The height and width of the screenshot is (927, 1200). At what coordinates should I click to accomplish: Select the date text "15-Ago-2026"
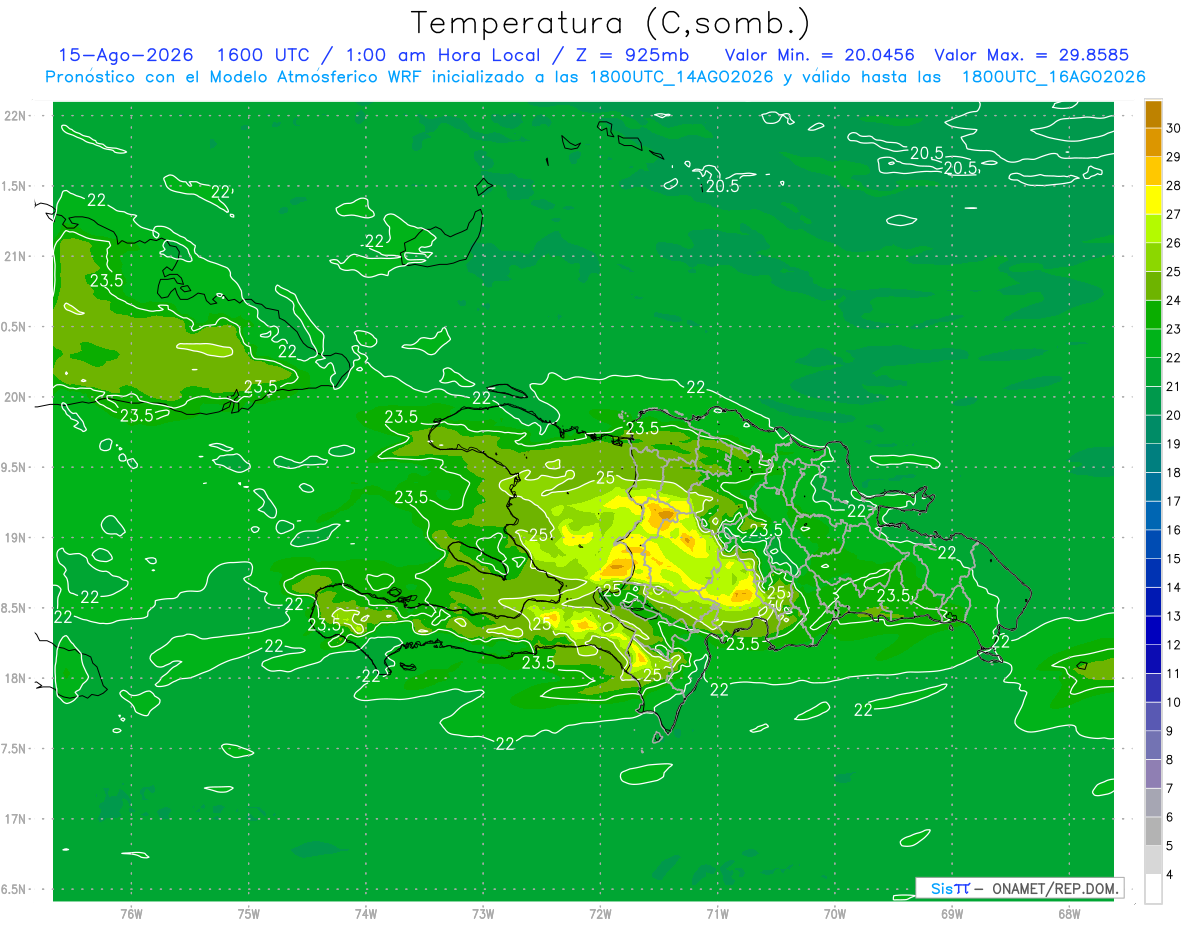(x=125, y=55)
